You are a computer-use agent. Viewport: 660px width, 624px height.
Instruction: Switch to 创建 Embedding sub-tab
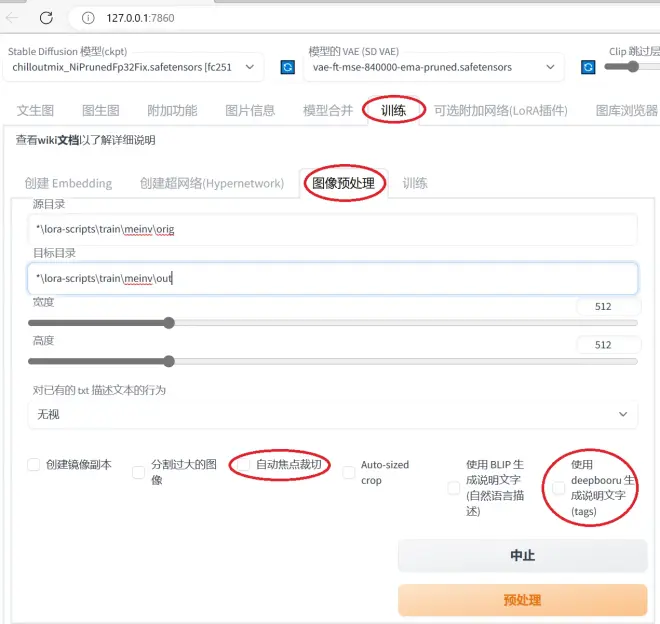tap(68, 183)
